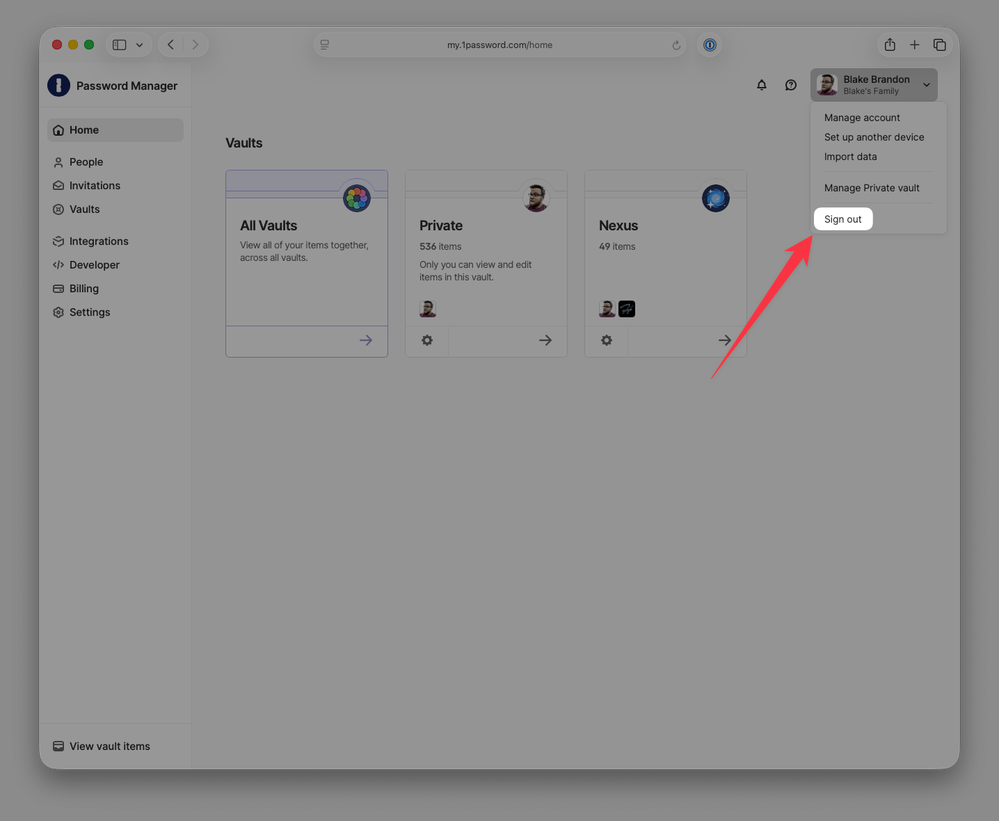Click the arrow on All Vaults card

point(366,340)
